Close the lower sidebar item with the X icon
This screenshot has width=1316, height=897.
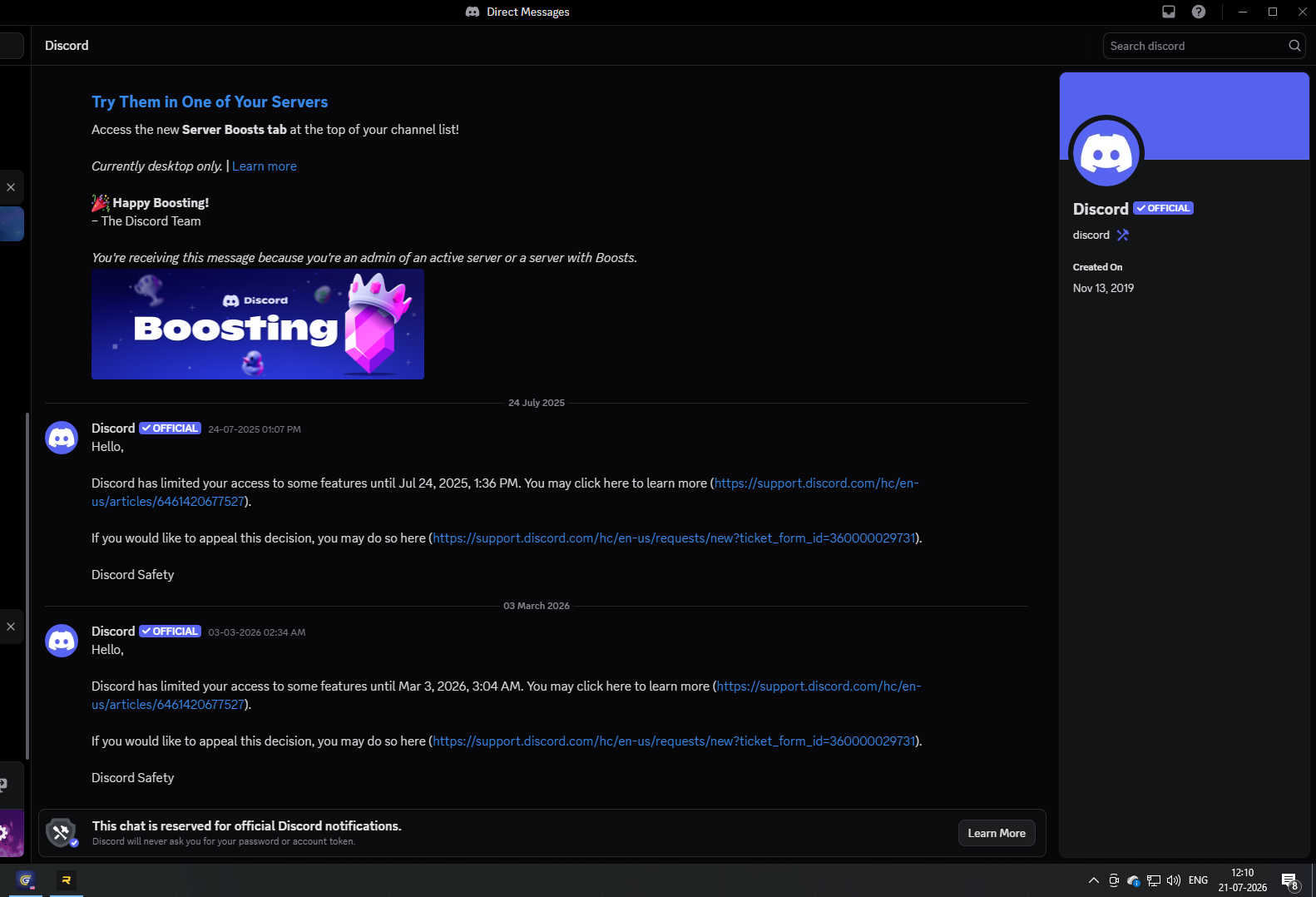pos(11,627)
